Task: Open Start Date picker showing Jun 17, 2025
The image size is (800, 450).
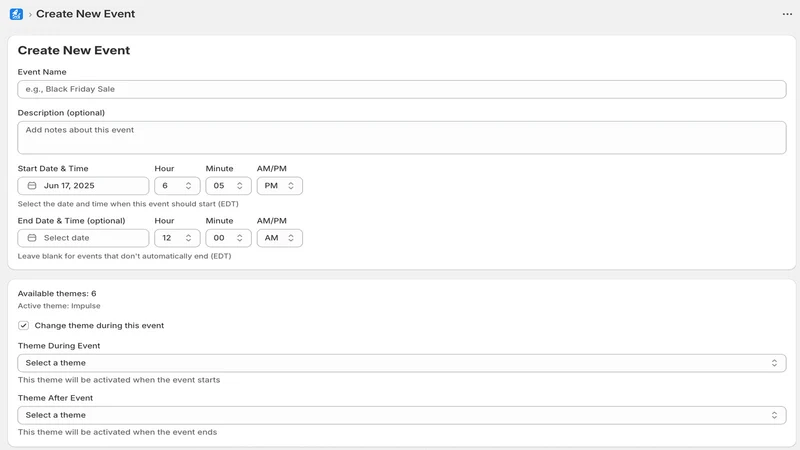Action: point(83,186)
